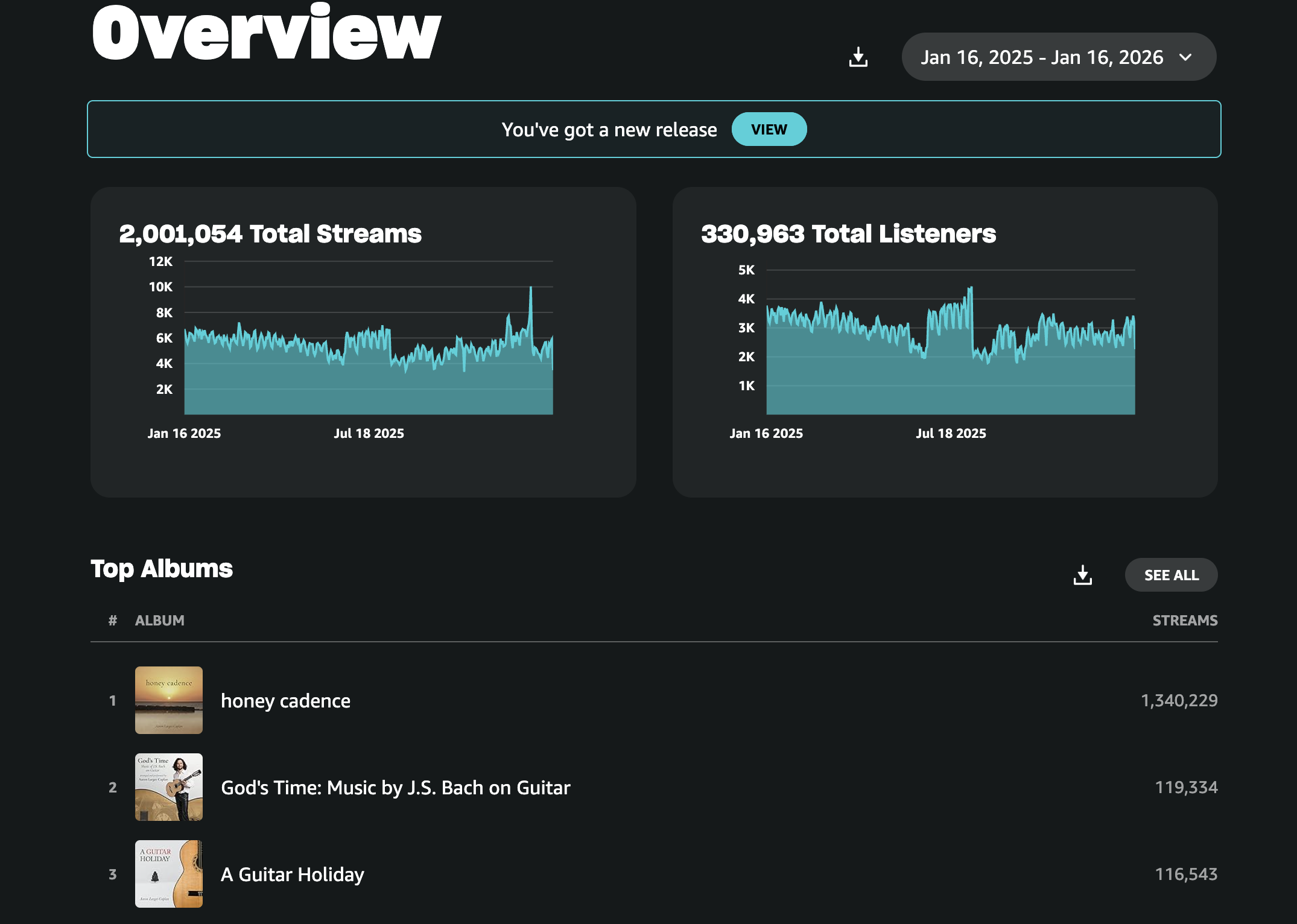This screenshot has height=924, width=1297.
Task: Open honey cadence album cover thumbnail
Action: coord(169,700)
